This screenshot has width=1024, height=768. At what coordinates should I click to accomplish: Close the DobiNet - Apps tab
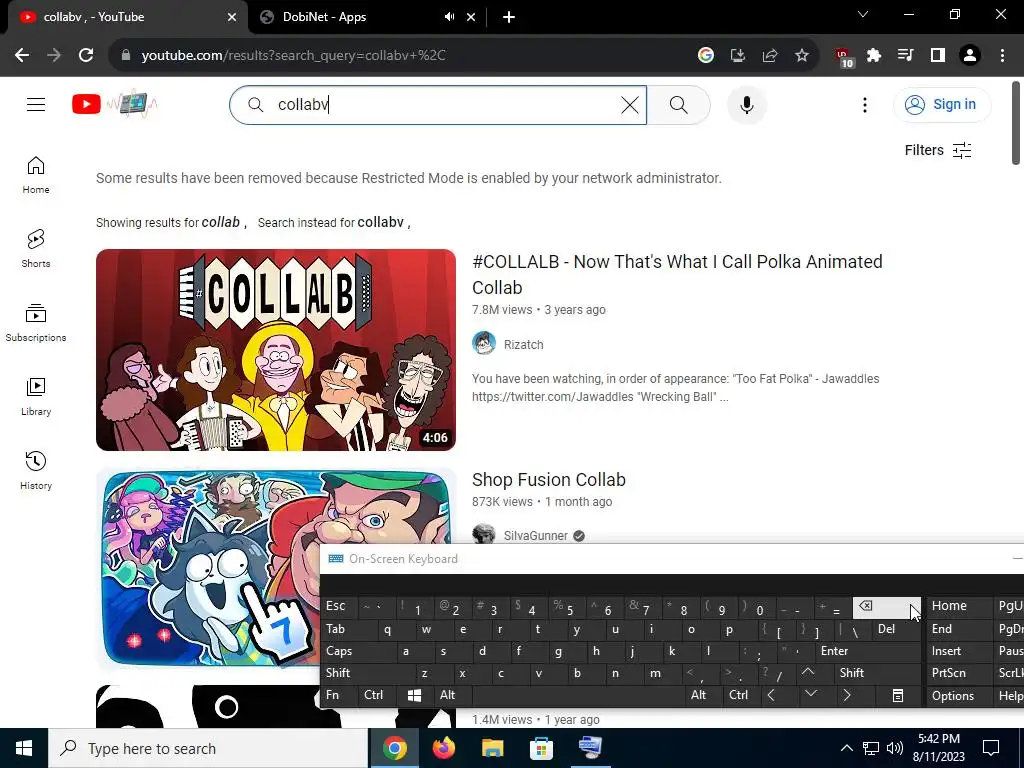(x=471, y=17)
